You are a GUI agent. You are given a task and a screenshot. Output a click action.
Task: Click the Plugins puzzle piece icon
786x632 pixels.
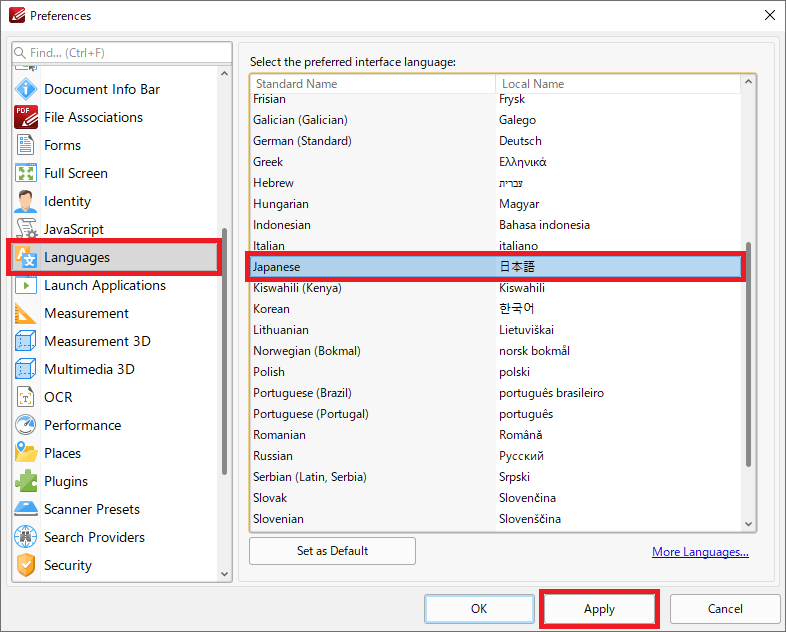click(26, 481)
